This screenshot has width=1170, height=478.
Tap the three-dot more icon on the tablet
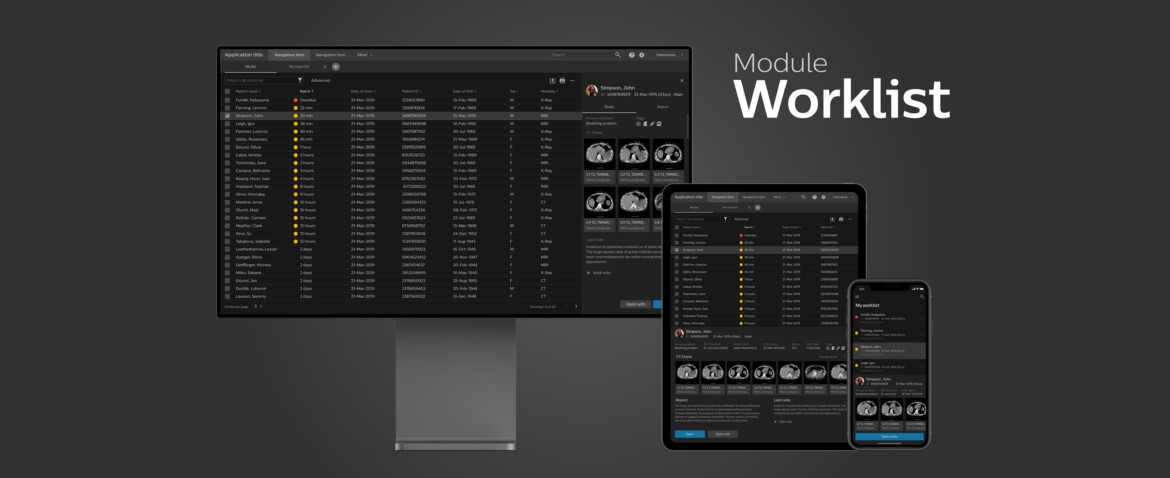tap(850, 219)
